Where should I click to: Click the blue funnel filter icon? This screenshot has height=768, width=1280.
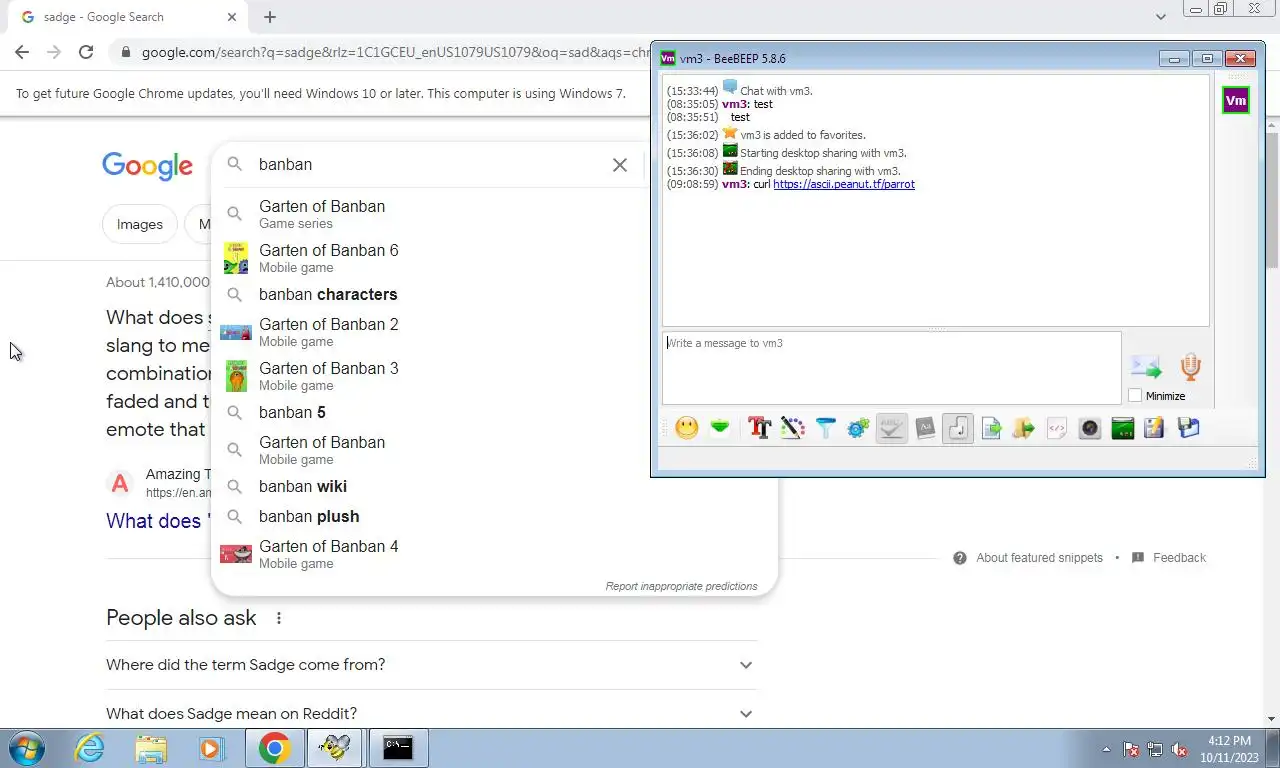[x=825, y=428]
